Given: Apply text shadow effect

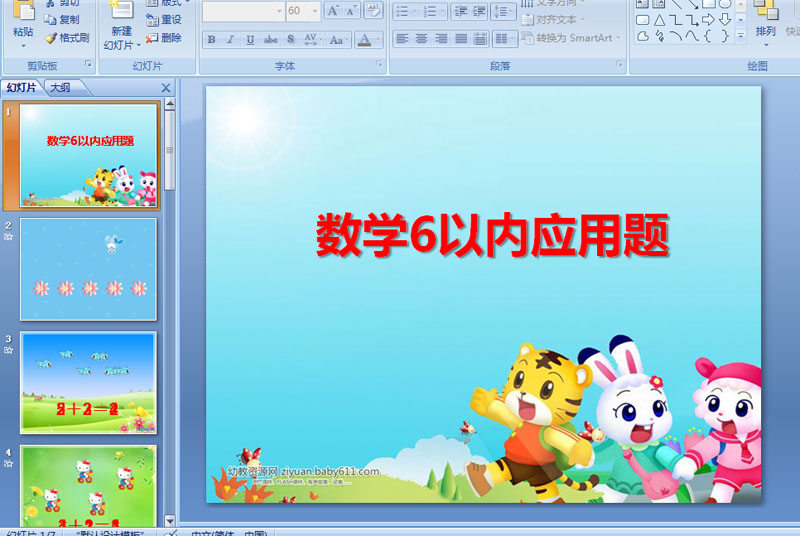Looking at the screenshot, I should pos(290,40).
